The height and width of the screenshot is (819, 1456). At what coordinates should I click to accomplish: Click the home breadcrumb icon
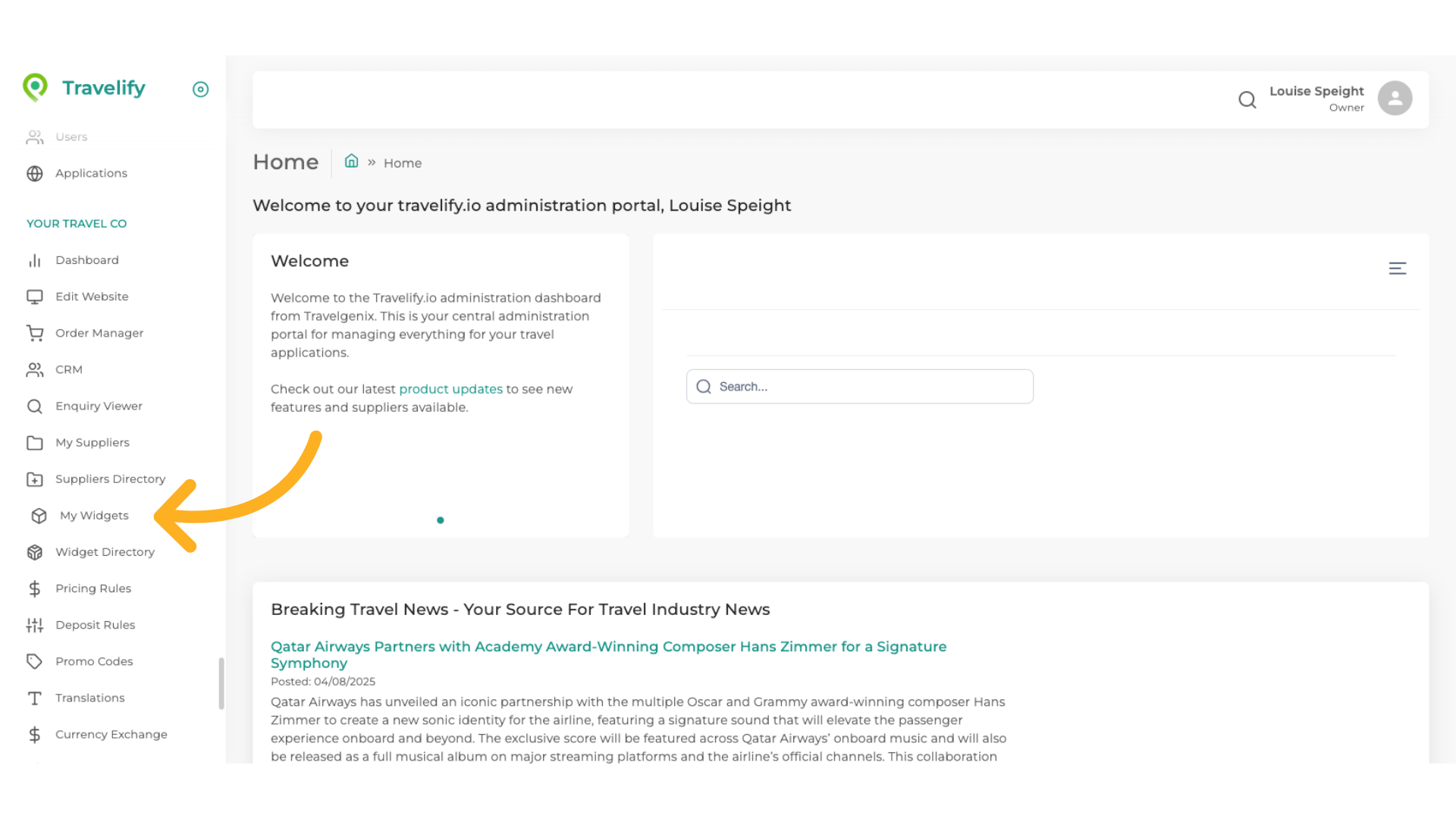[x=351, y=162]
